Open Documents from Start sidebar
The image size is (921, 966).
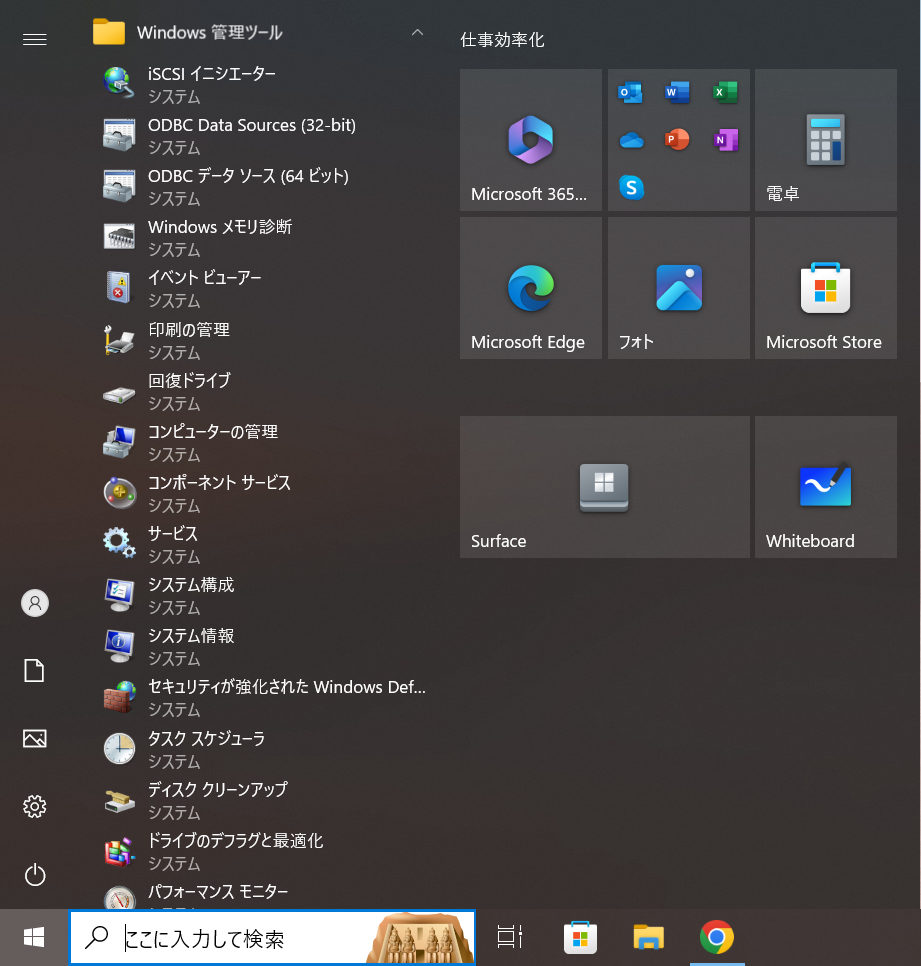click(34, 671)
